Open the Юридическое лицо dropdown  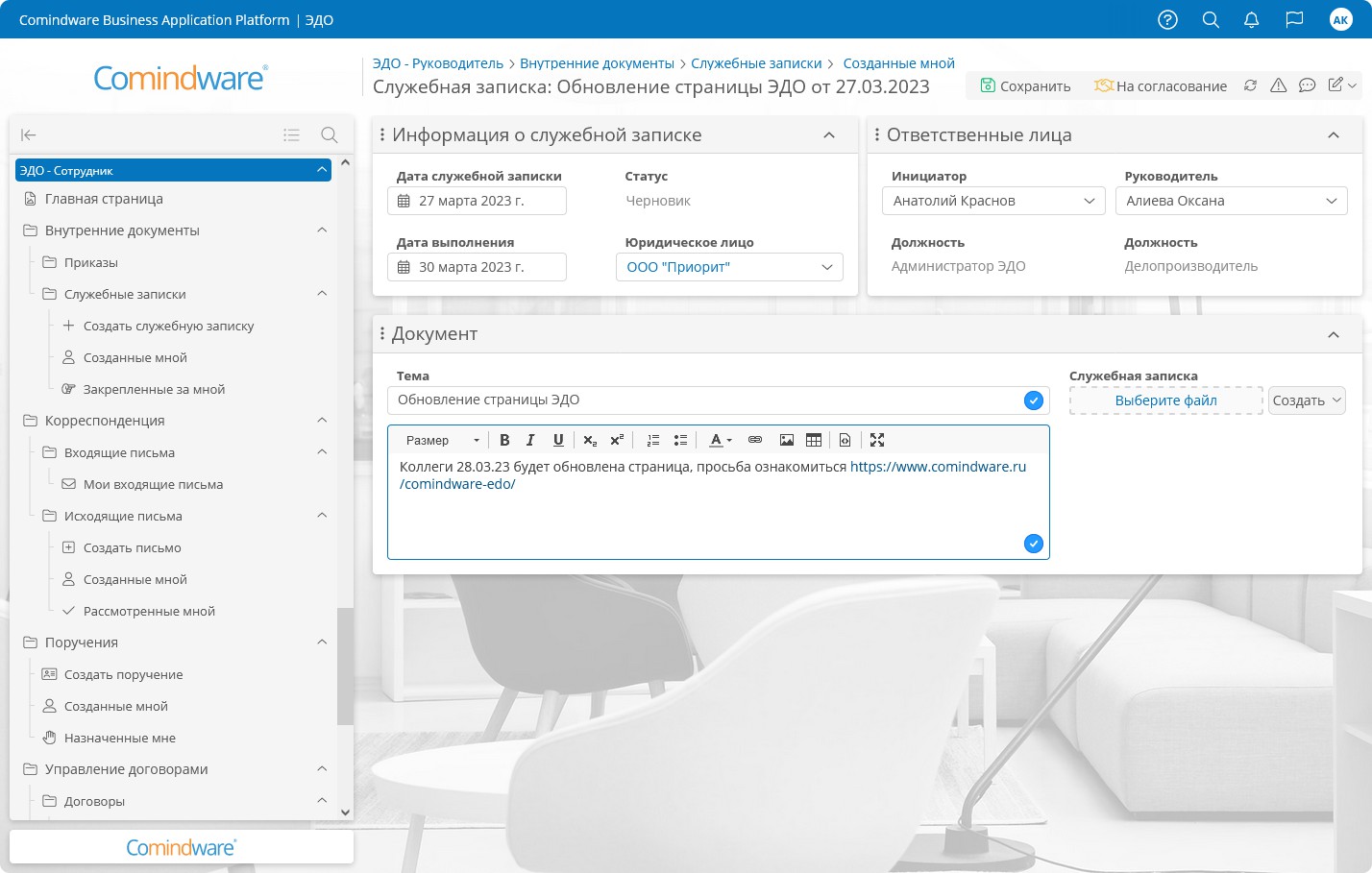(729, 267)
